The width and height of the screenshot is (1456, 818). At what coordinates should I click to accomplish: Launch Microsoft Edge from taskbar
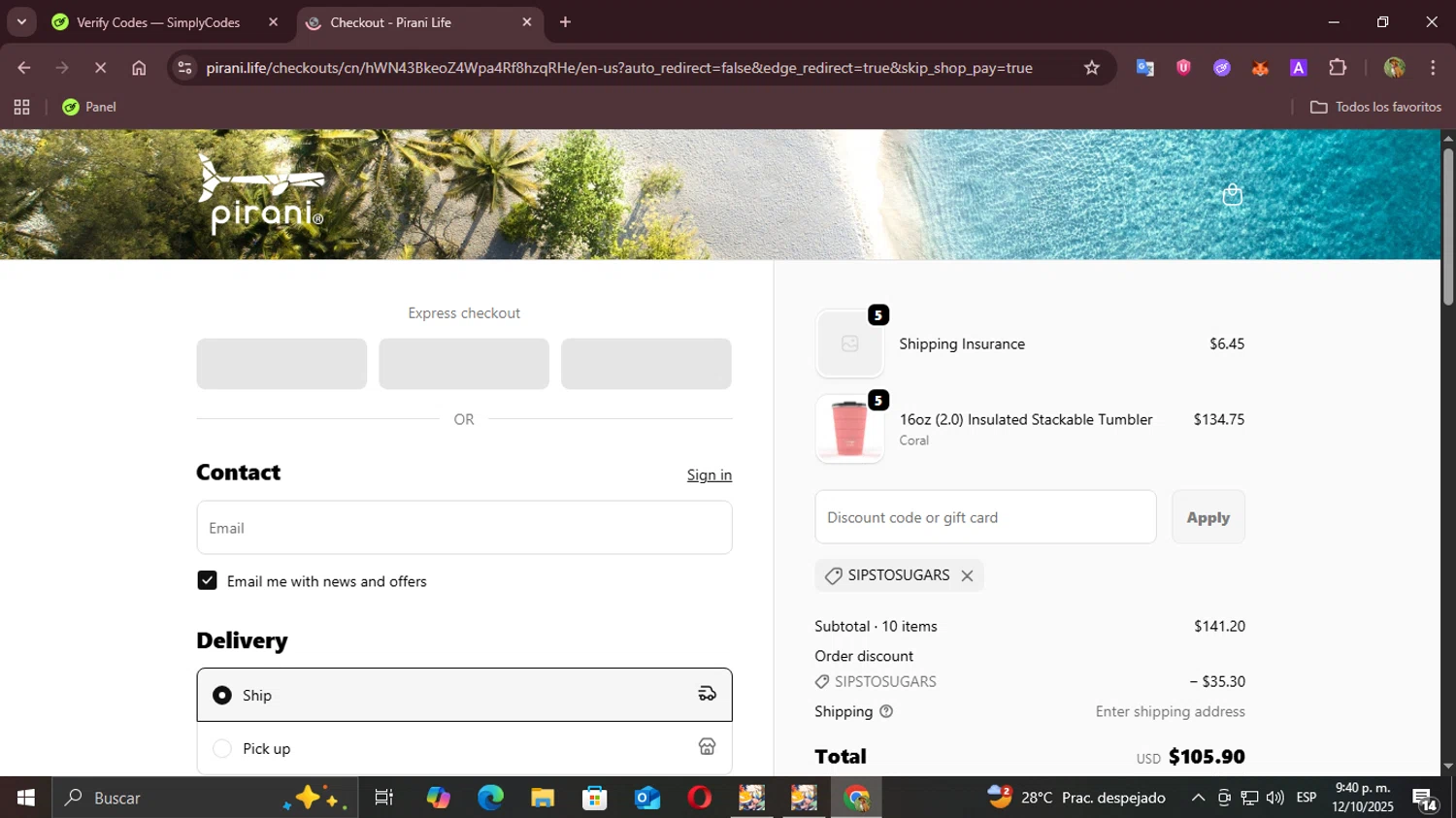[x=490, y=798]
